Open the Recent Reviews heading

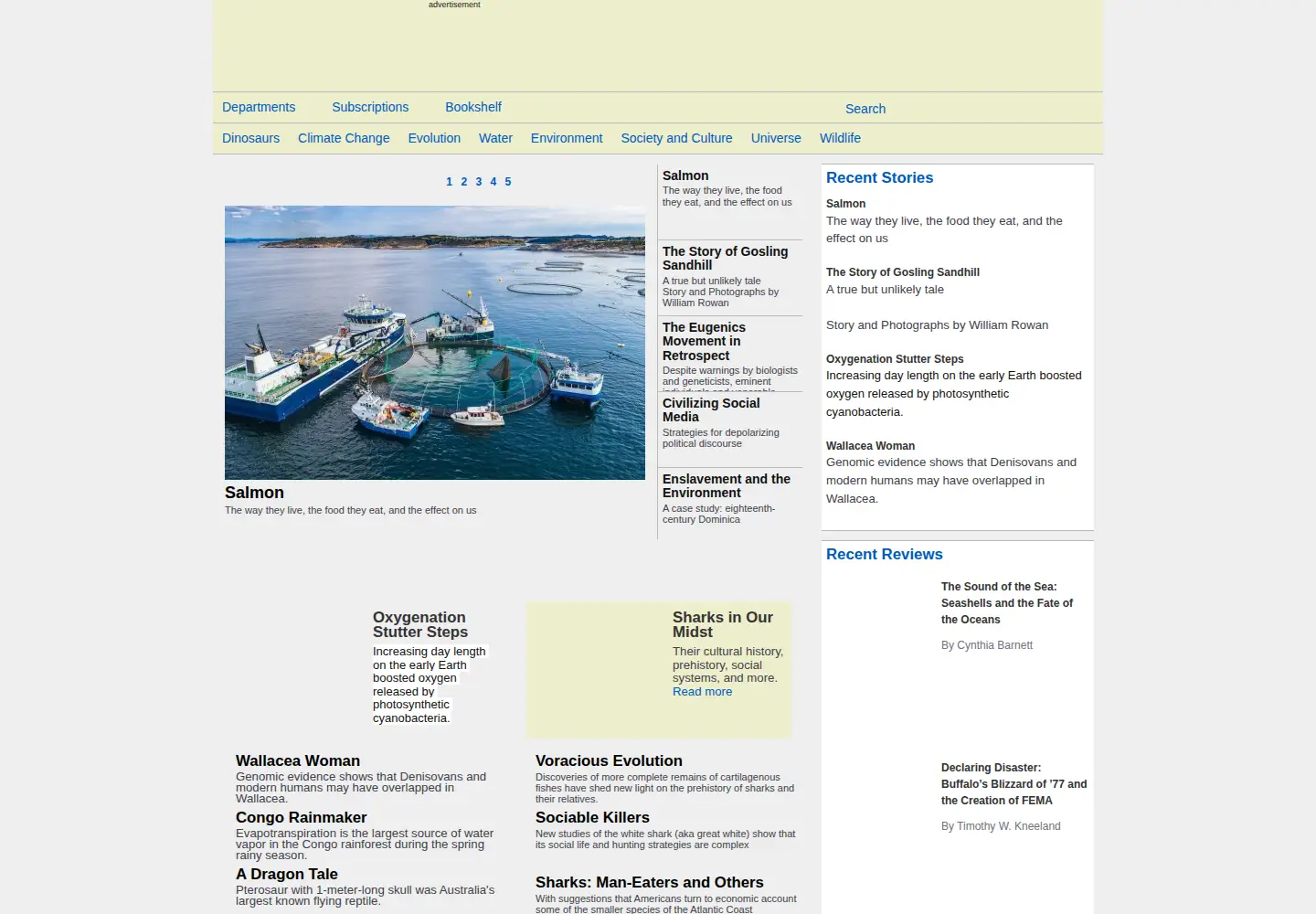click(884, 555)
